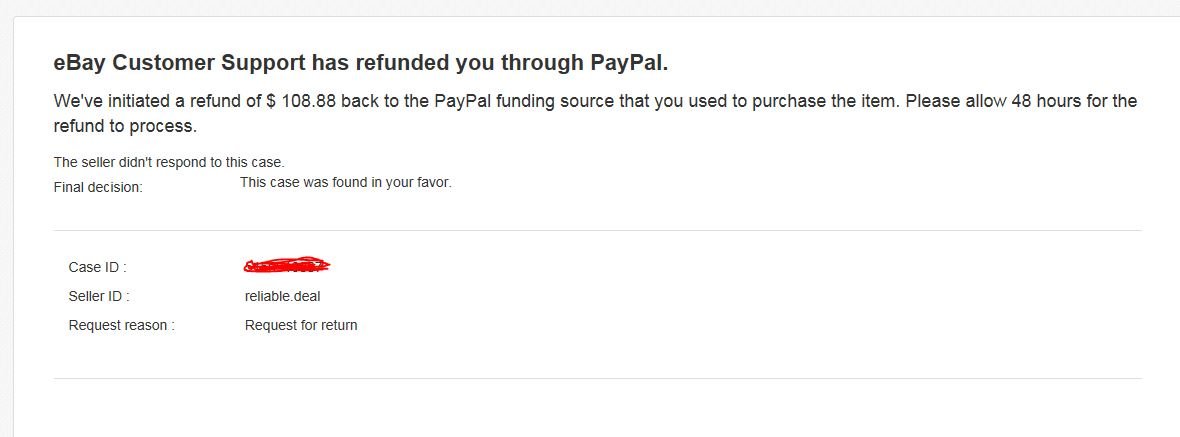Click the Seller ID label

point(99,296)
